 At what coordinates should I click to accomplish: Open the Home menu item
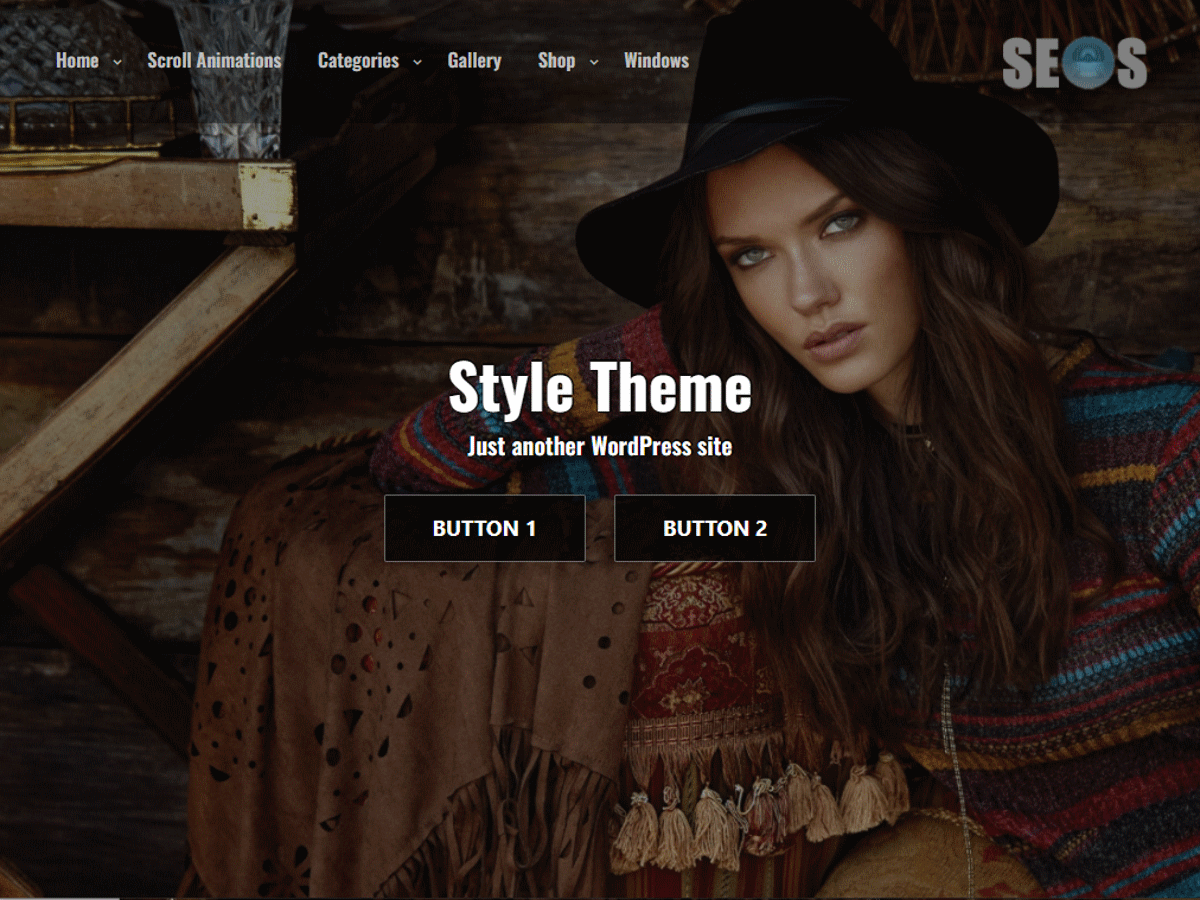(x=77, y=60)
